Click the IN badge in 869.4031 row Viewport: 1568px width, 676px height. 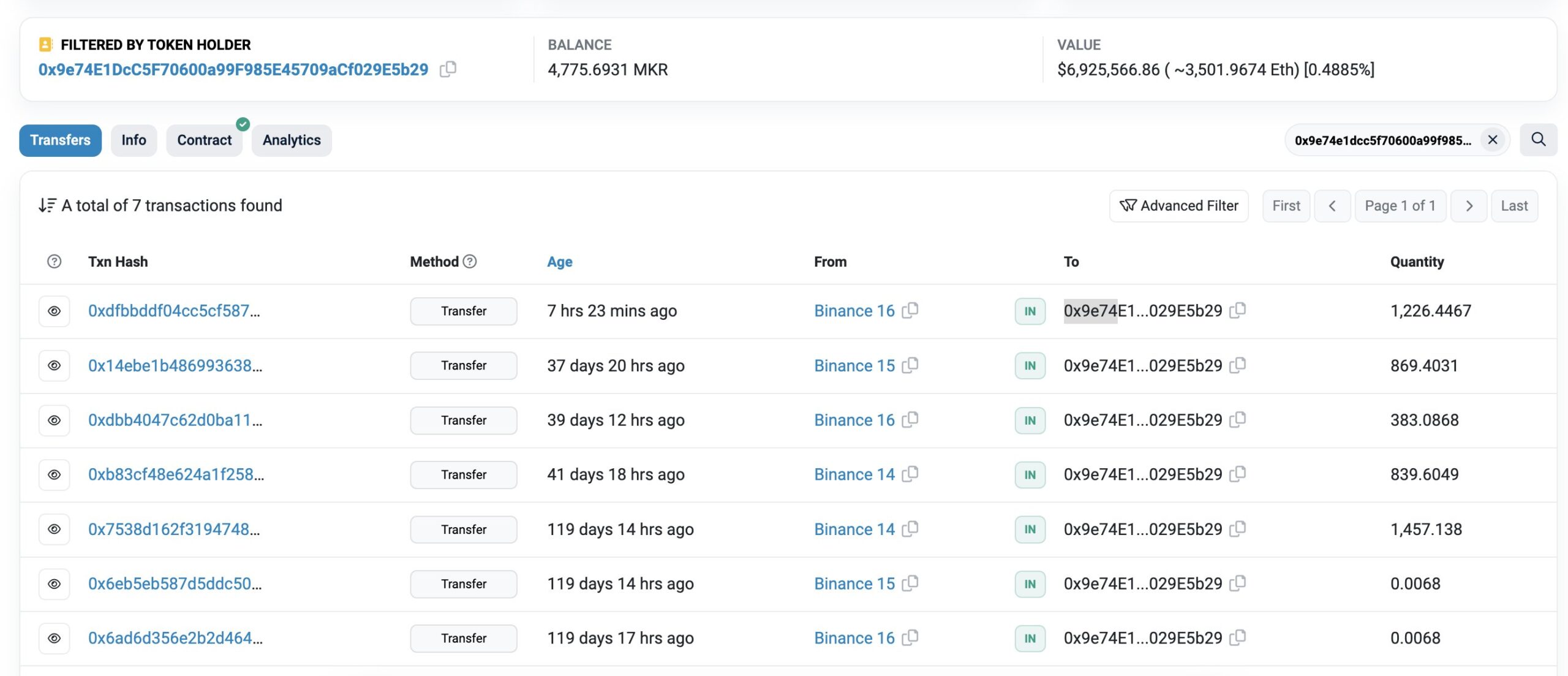1030,366
